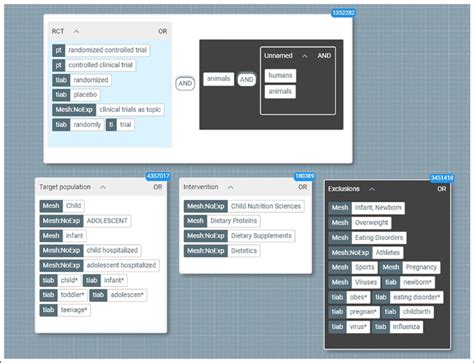Select 'Pregnancy' exclusion term
This screenshot has width=474, height=363.
pos(421,267)
